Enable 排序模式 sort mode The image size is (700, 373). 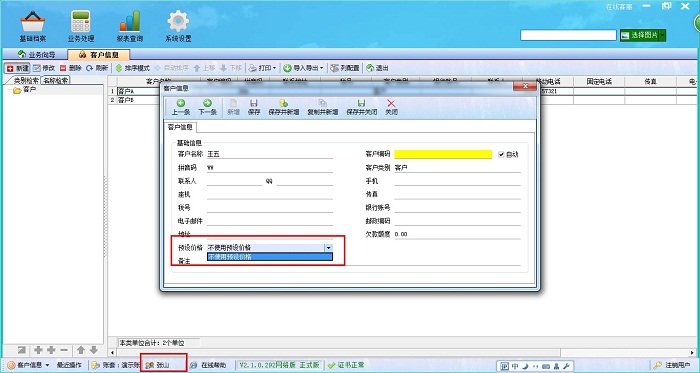pyautogui.click(x=133, y=68)
